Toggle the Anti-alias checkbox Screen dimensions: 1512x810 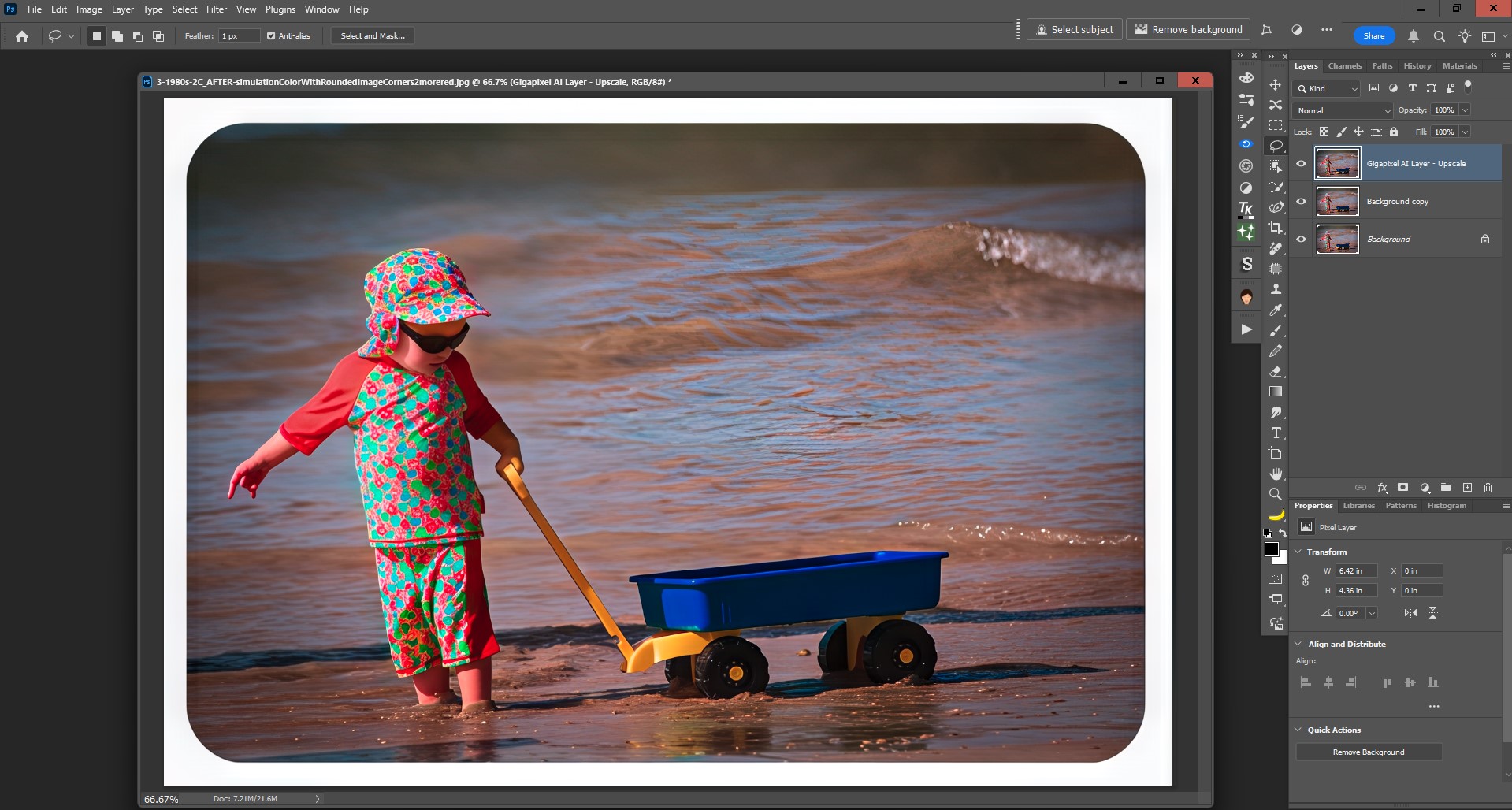click(271, 35)
